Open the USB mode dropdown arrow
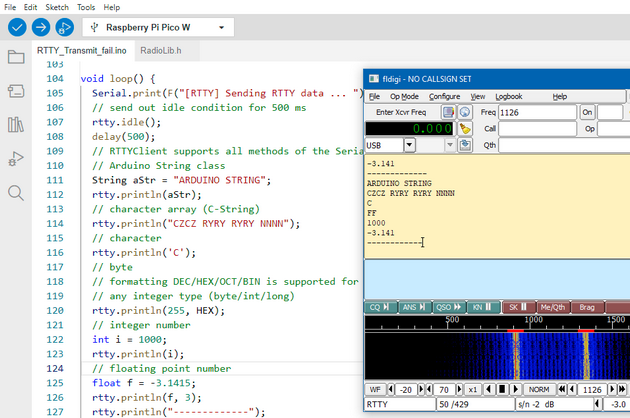The height and width of the screenshot is (418, 630). (x=409, y=145)
